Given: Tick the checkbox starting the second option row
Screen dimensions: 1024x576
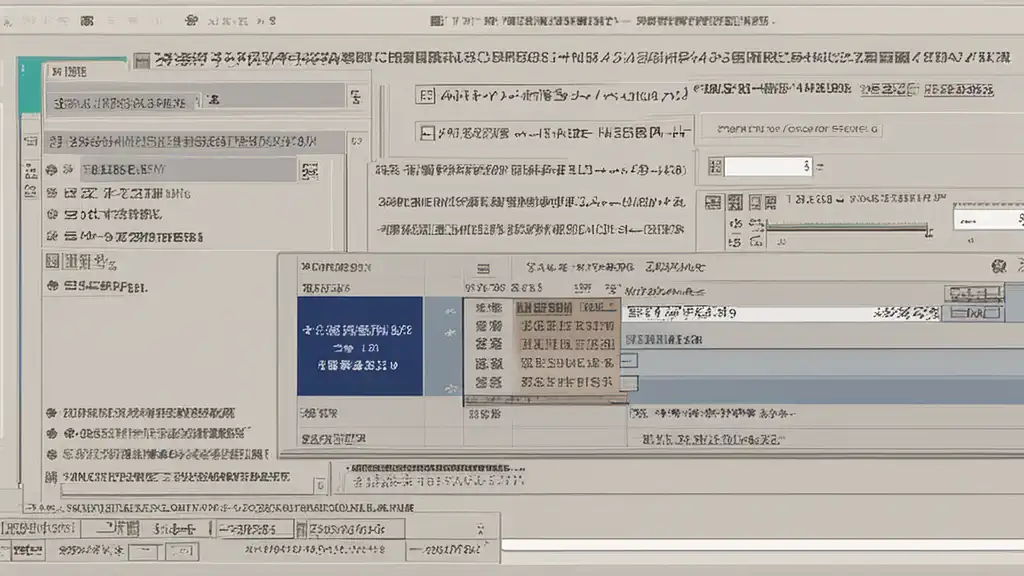Looking at the screenshot, I should point(426,133).
